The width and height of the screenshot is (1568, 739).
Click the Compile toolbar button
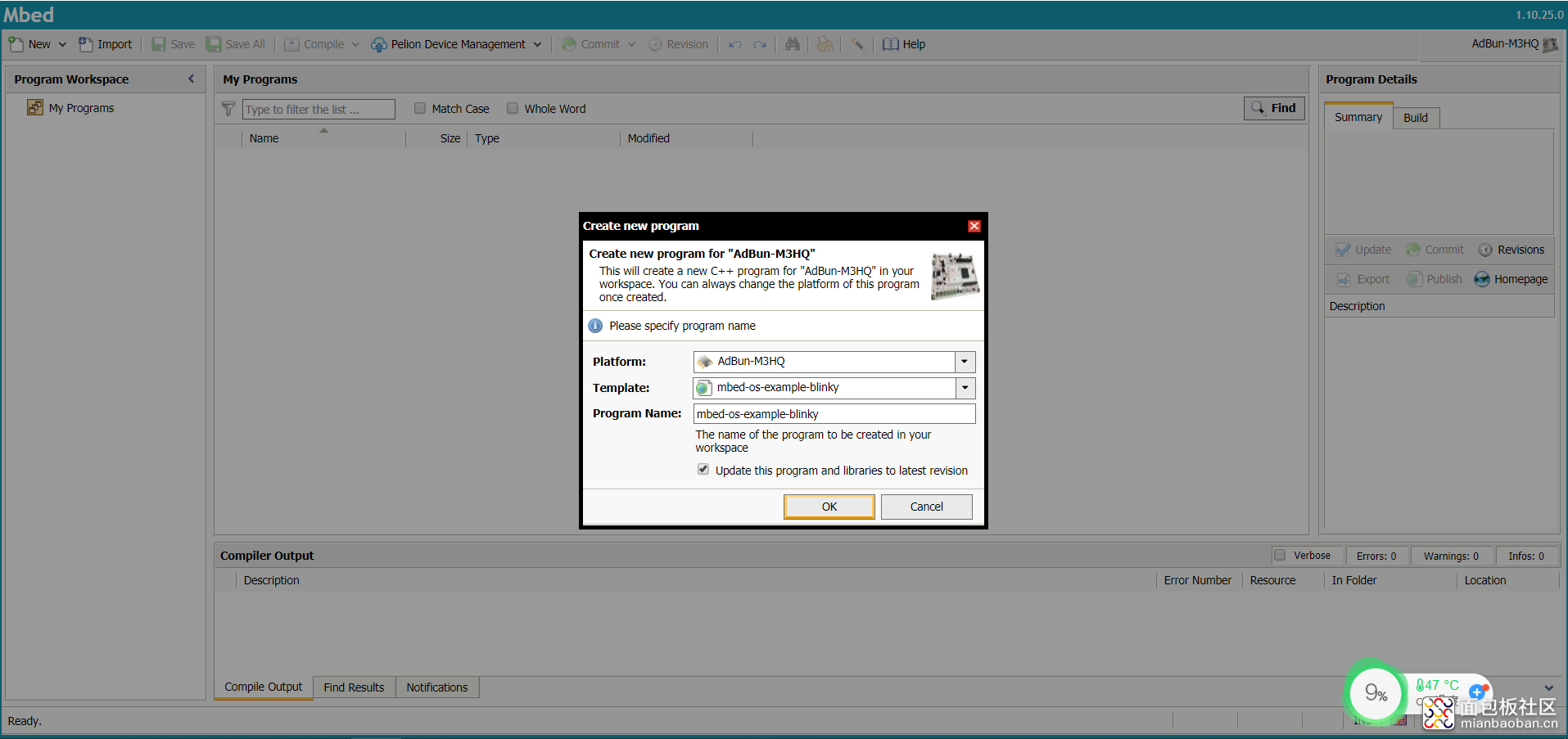pos(314,44)
